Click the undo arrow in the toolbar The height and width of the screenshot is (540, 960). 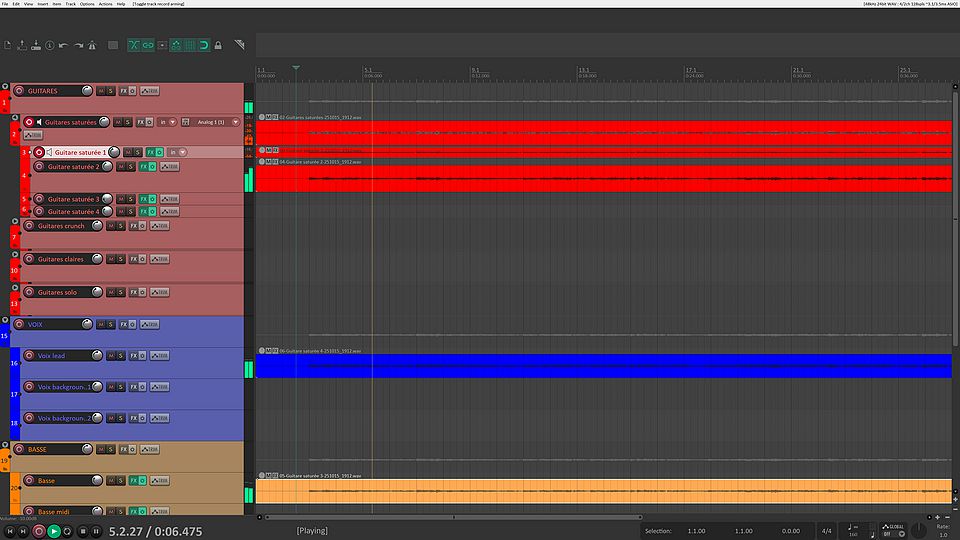(x=63, y=45)
